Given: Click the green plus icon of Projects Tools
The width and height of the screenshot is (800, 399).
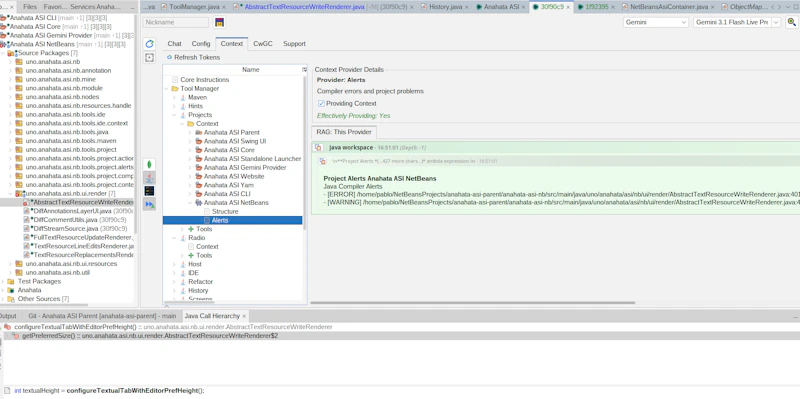Looking at the screenshot, I should [191, 229].
